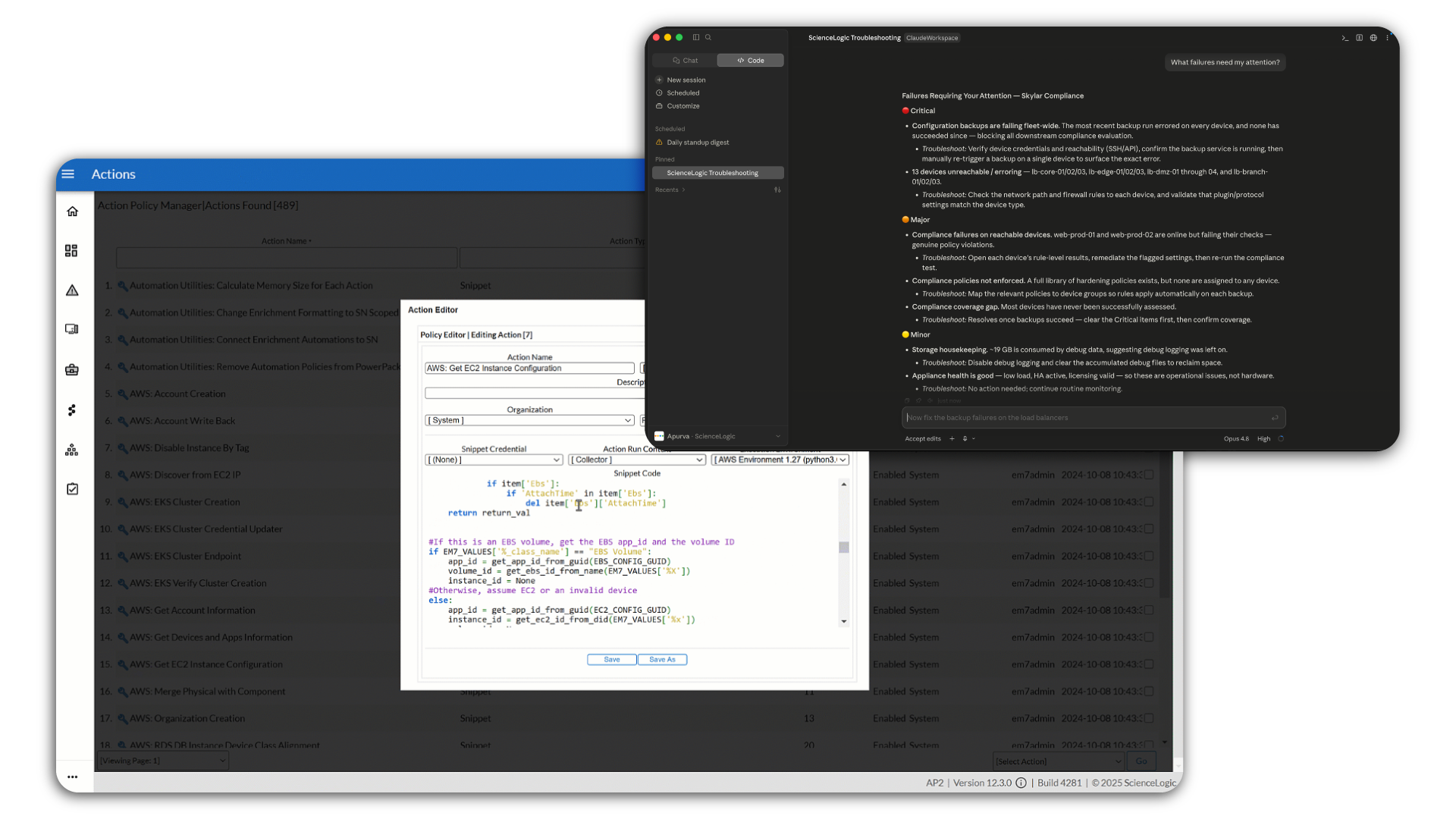Go to Home in ScienceLogic sidebar
Viewport: 1456px width, 819px height.
click(x=72, y=212)
